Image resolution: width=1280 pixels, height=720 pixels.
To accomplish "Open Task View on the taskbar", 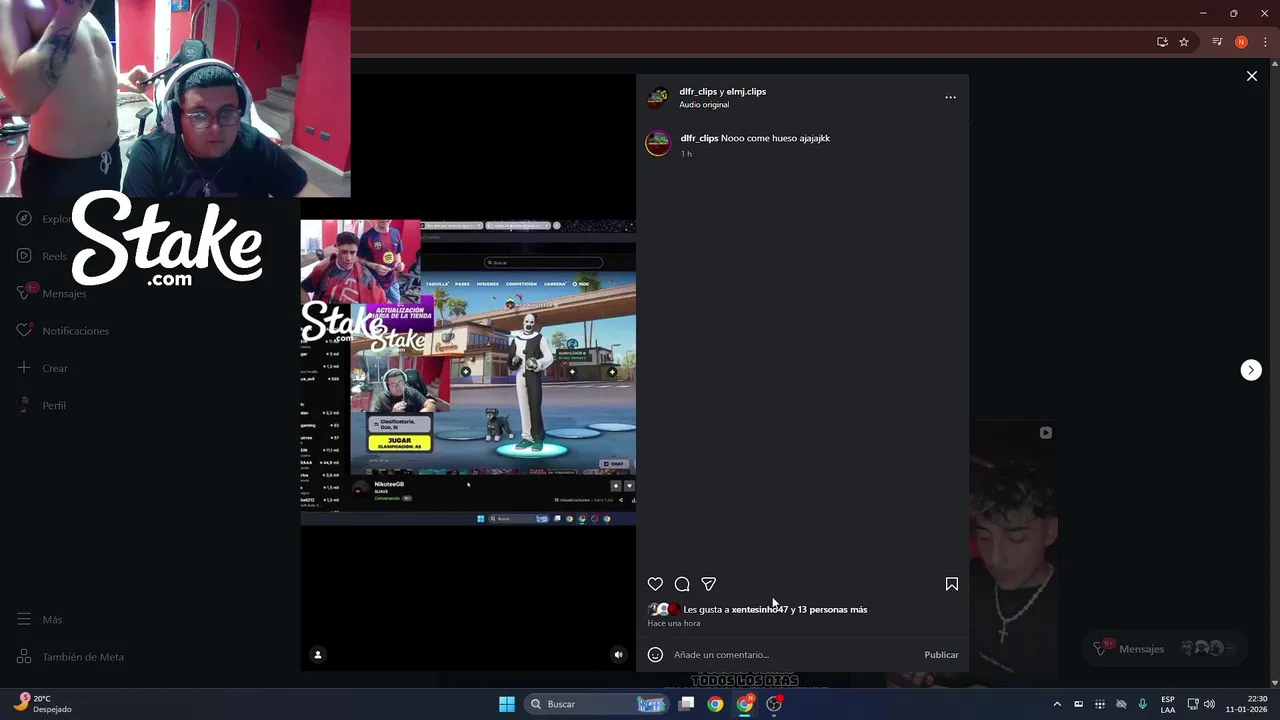I will click(686, 704).
